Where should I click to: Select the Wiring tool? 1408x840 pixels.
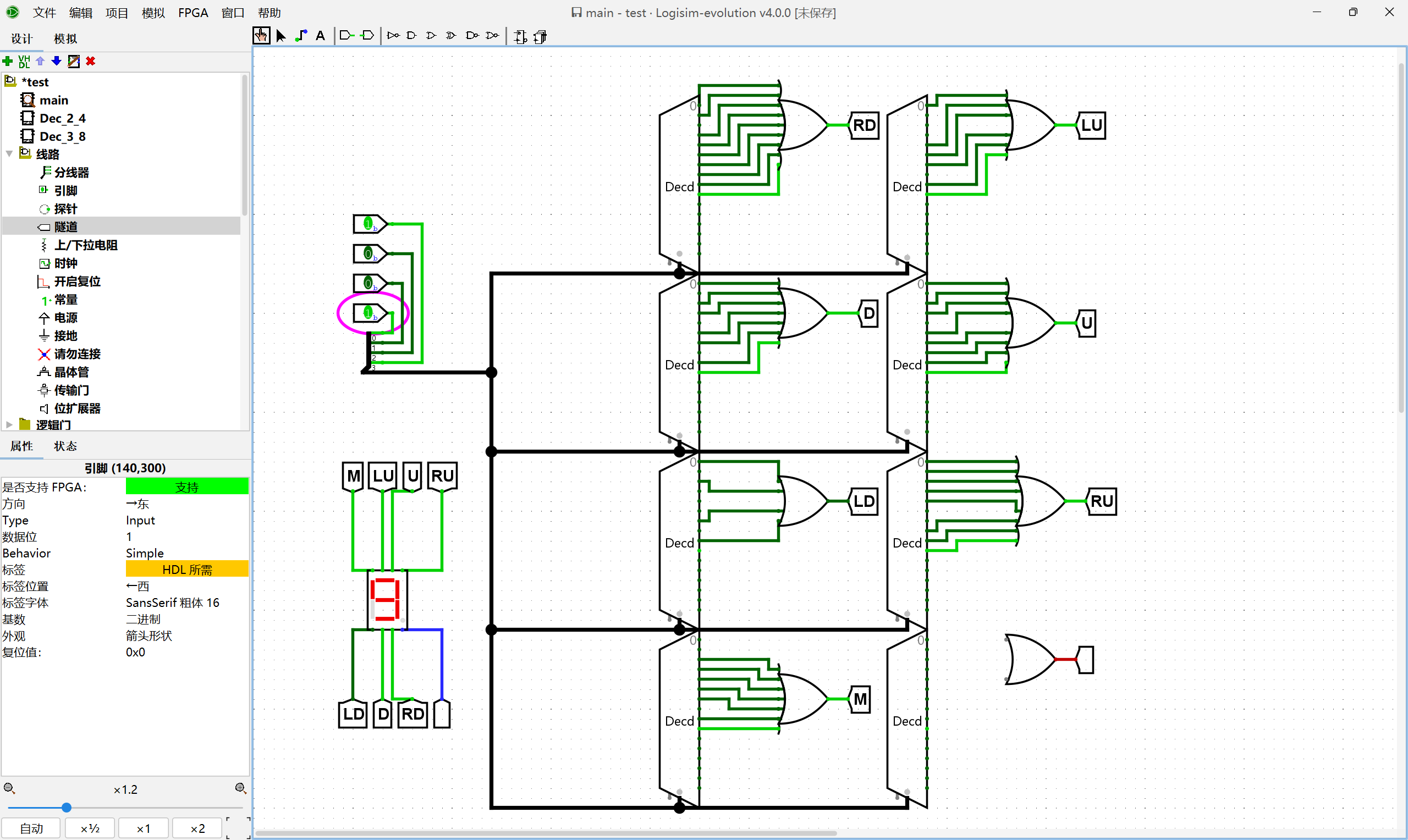(301, 36)
